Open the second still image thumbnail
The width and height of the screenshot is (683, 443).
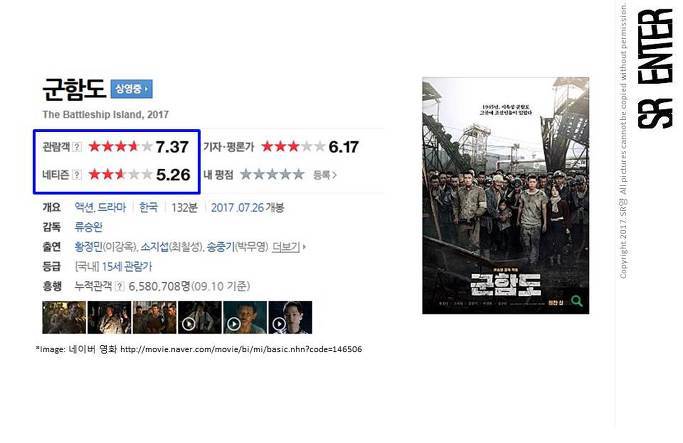pyautogui.click(x=109, y=318)
